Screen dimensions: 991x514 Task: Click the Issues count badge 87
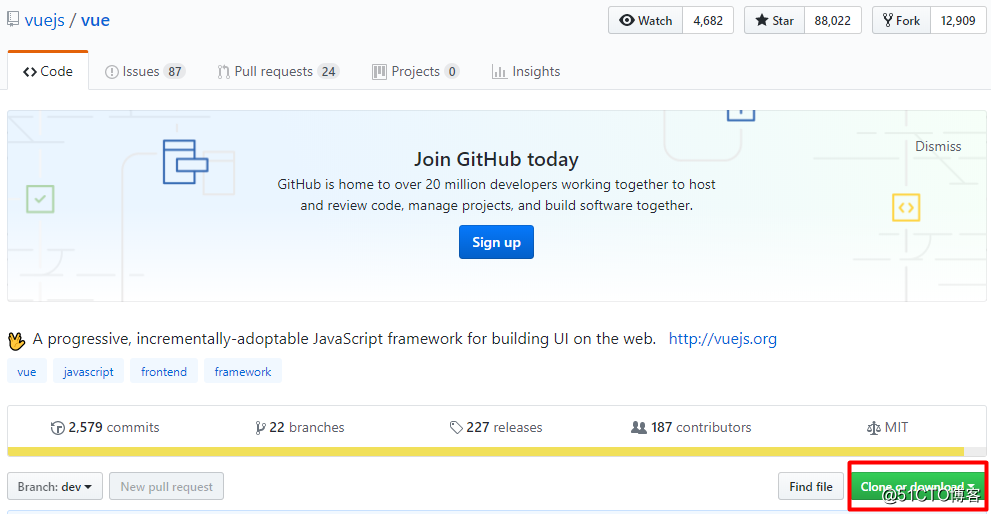[174, 71]
